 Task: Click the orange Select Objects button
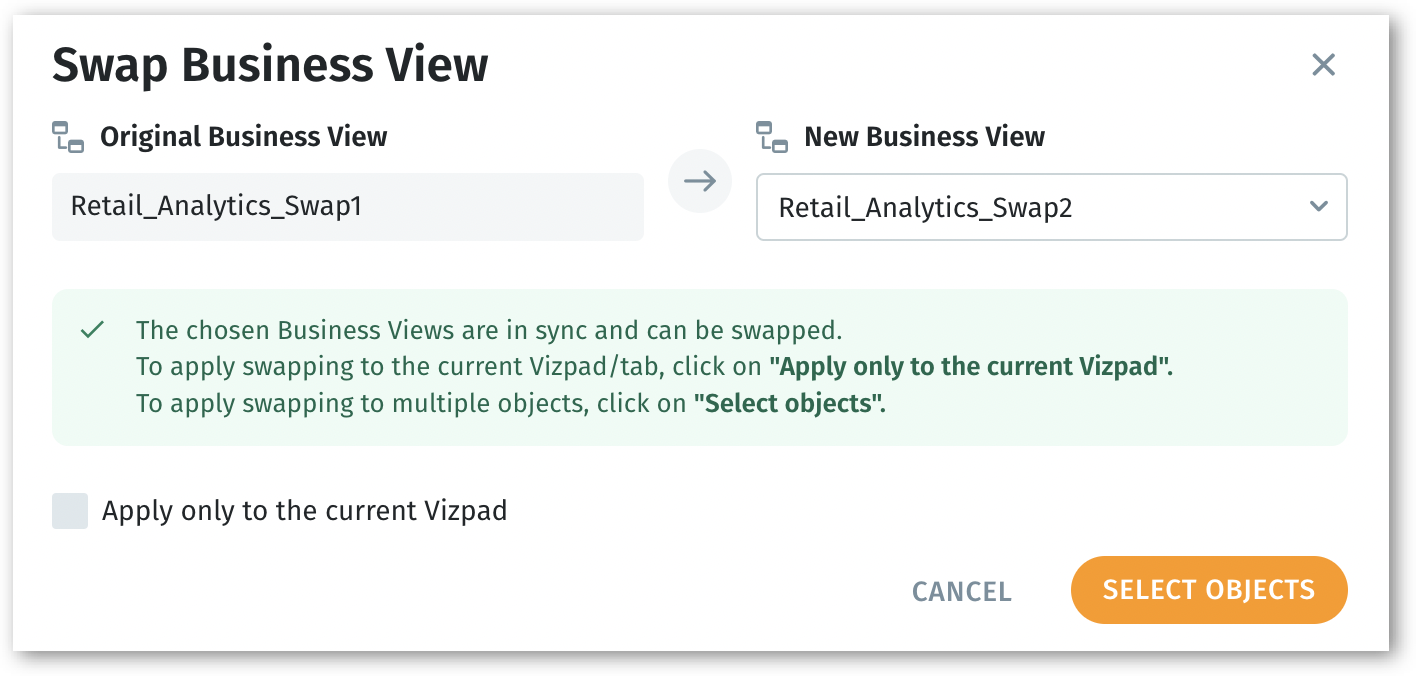click(1208, 590)
